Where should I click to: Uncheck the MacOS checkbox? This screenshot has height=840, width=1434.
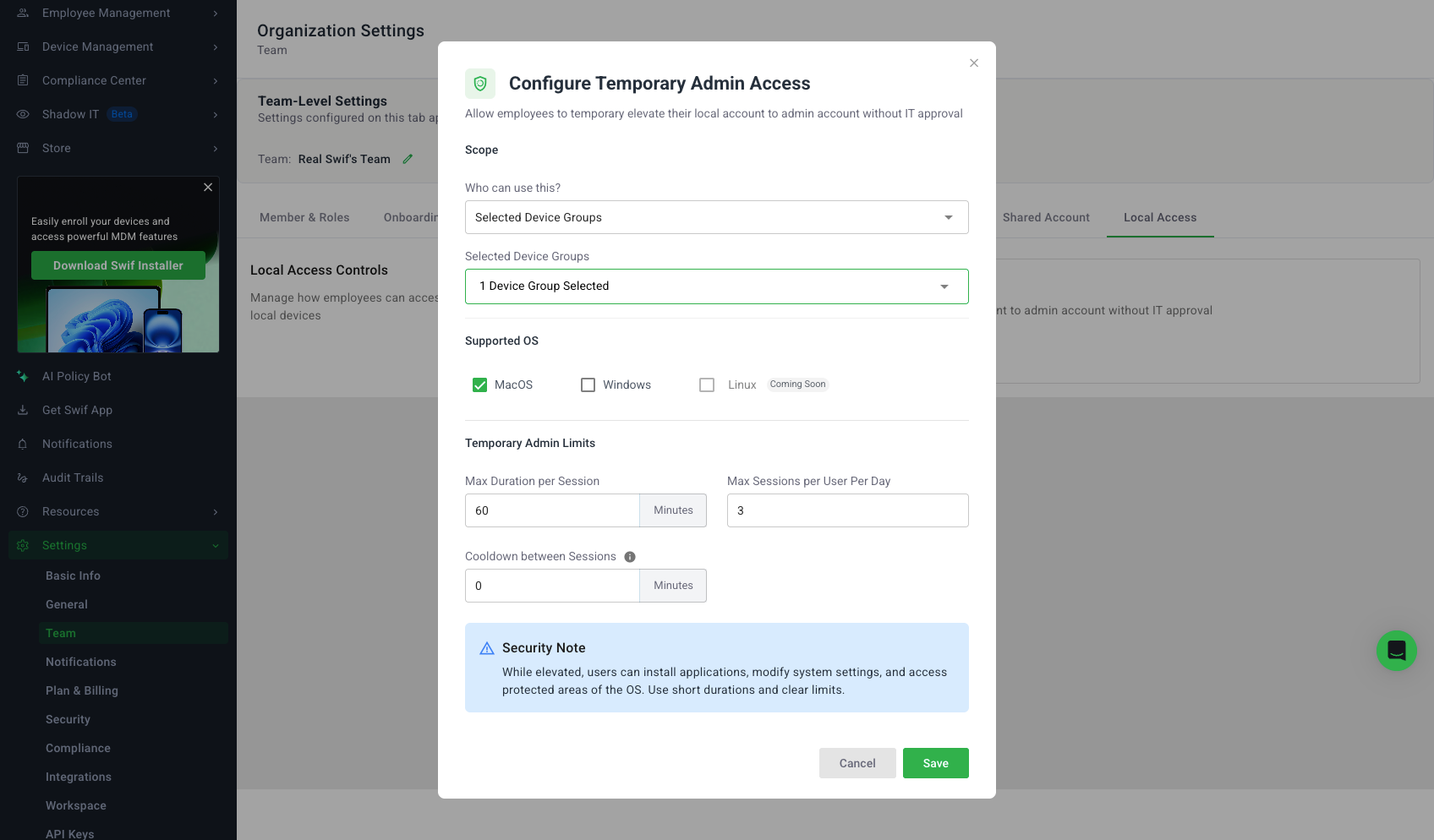[x=479, y=385]
